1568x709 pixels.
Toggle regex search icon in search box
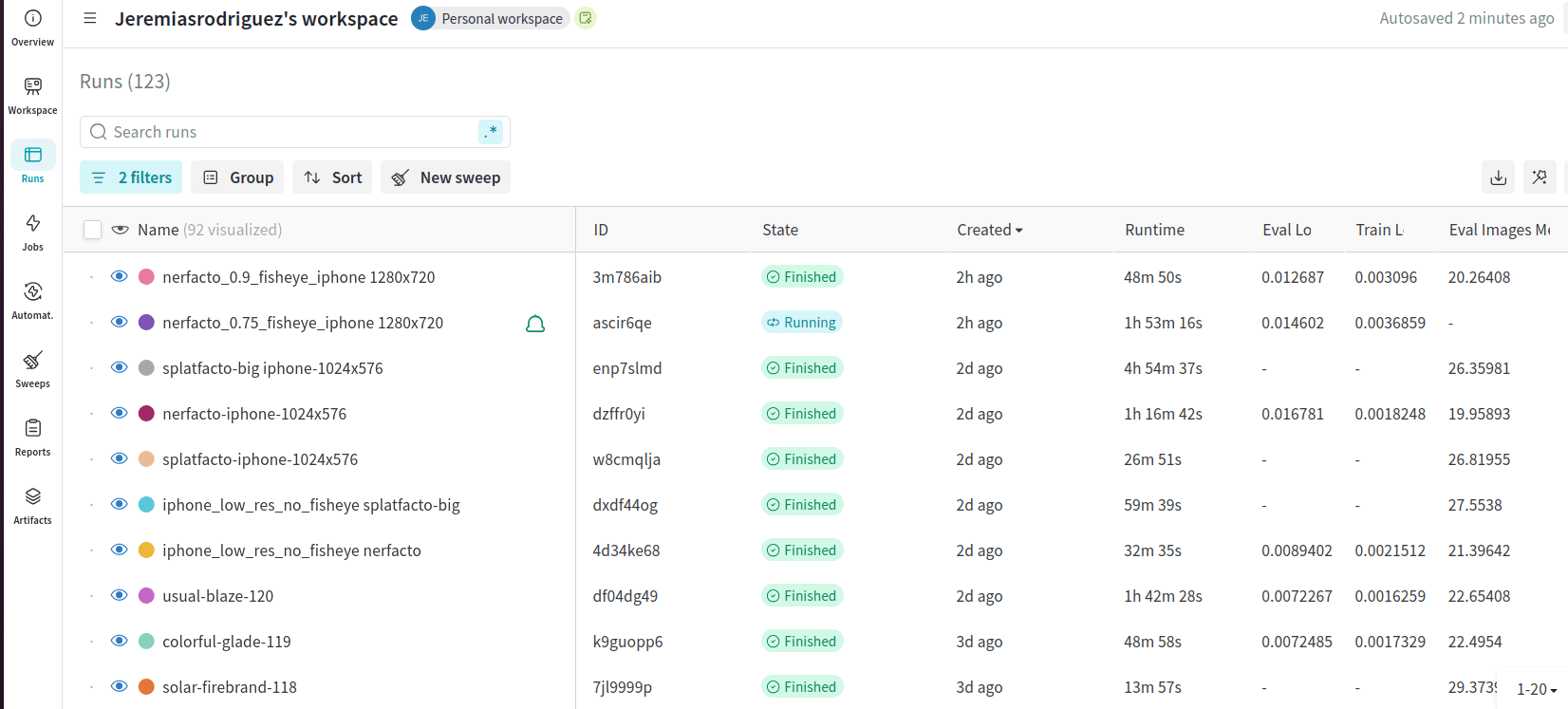(490, 132)
